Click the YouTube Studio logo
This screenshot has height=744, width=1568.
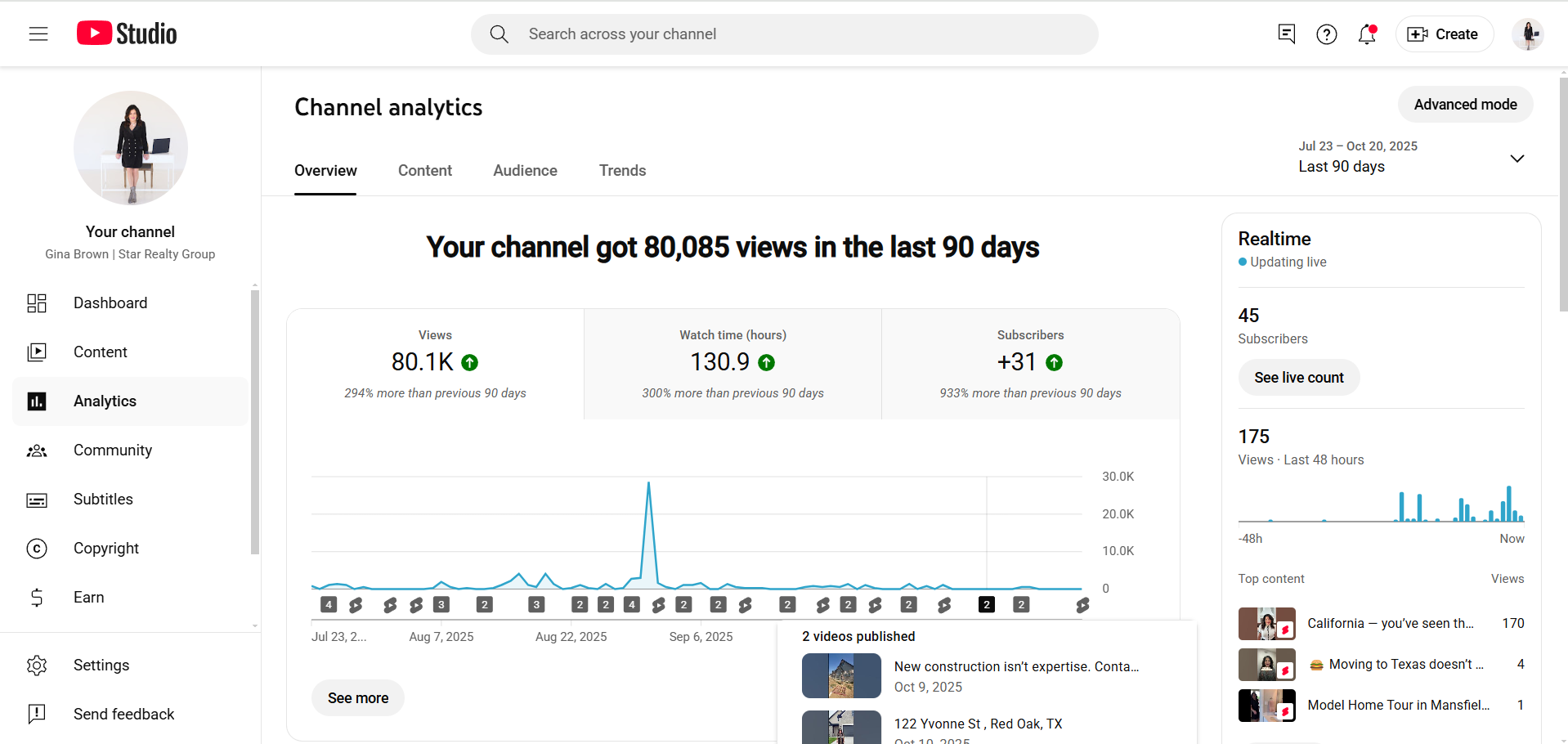click(127, 34)
